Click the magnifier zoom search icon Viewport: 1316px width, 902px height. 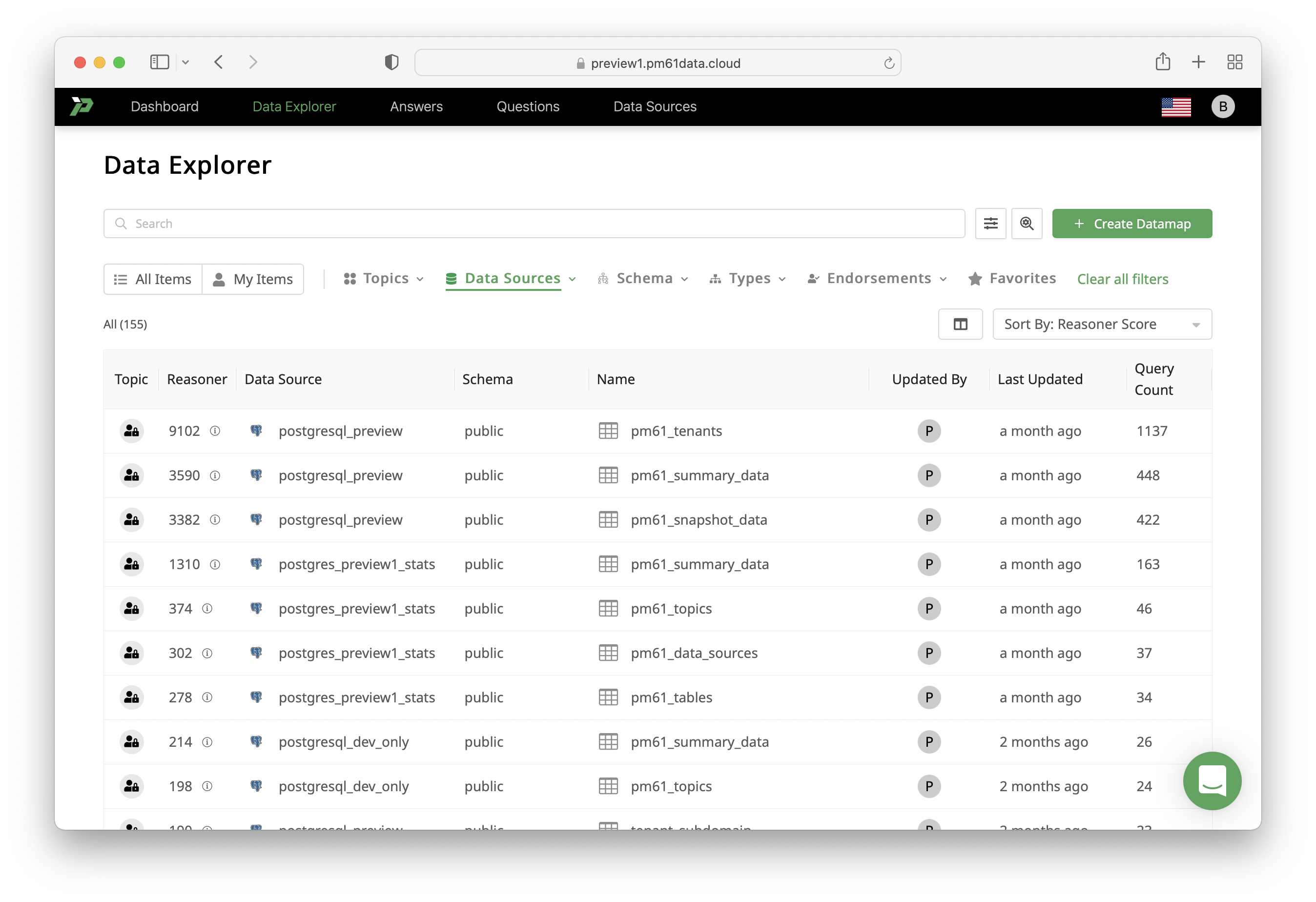tap(1027, 224)
